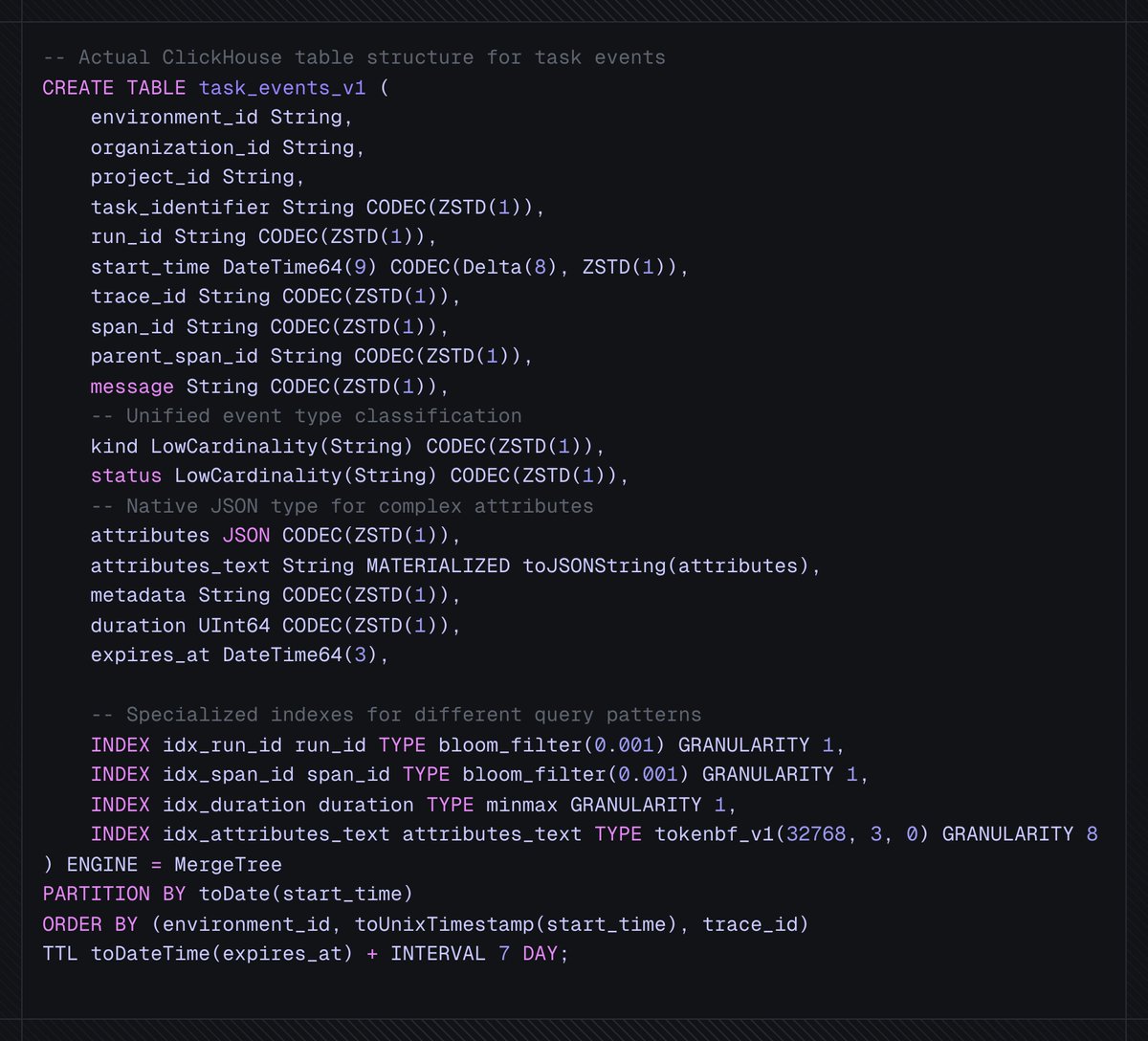Click the 'span_id String CODEC(ZSTD(1)),' line
Viewport: 1148px width, 1041px height.
coord(270,326)
